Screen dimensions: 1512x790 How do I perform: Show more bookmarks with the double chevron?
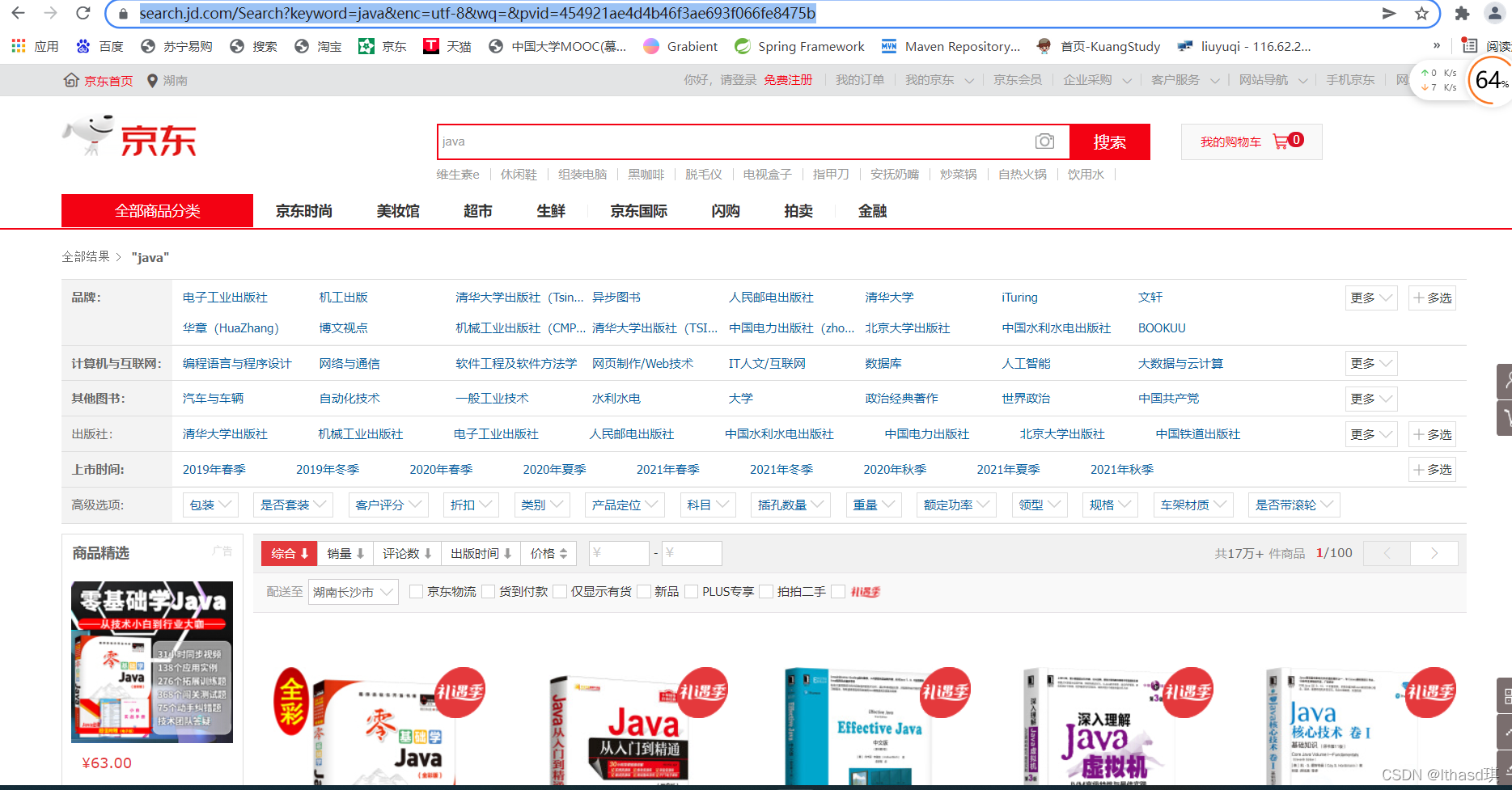click(x=1437, y=46)
